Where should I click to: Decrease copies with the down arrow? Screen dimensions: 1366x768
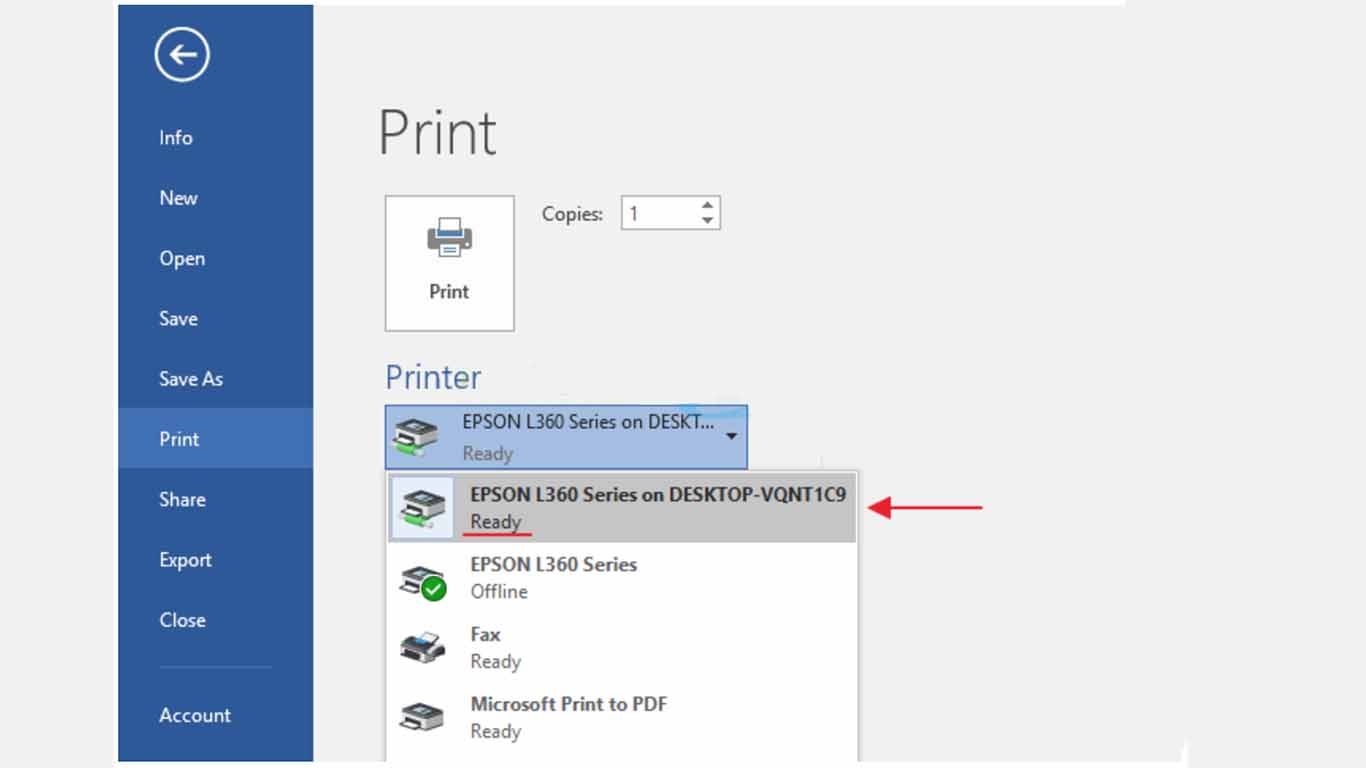708,221
